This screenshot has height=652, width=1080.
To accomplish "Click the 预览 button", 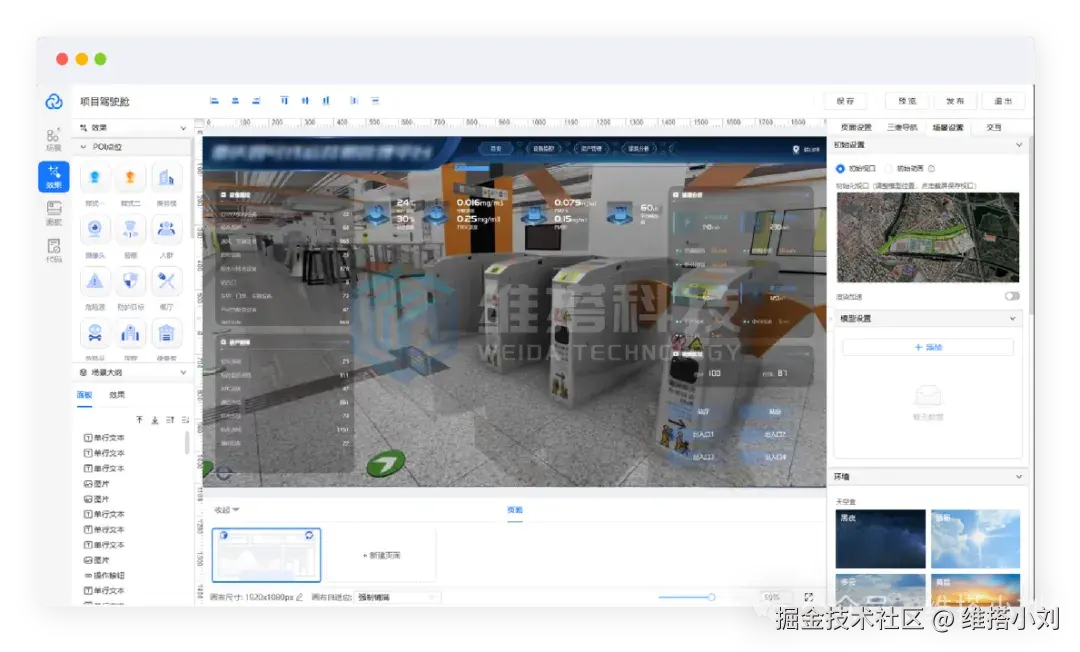I will (907, 101).
